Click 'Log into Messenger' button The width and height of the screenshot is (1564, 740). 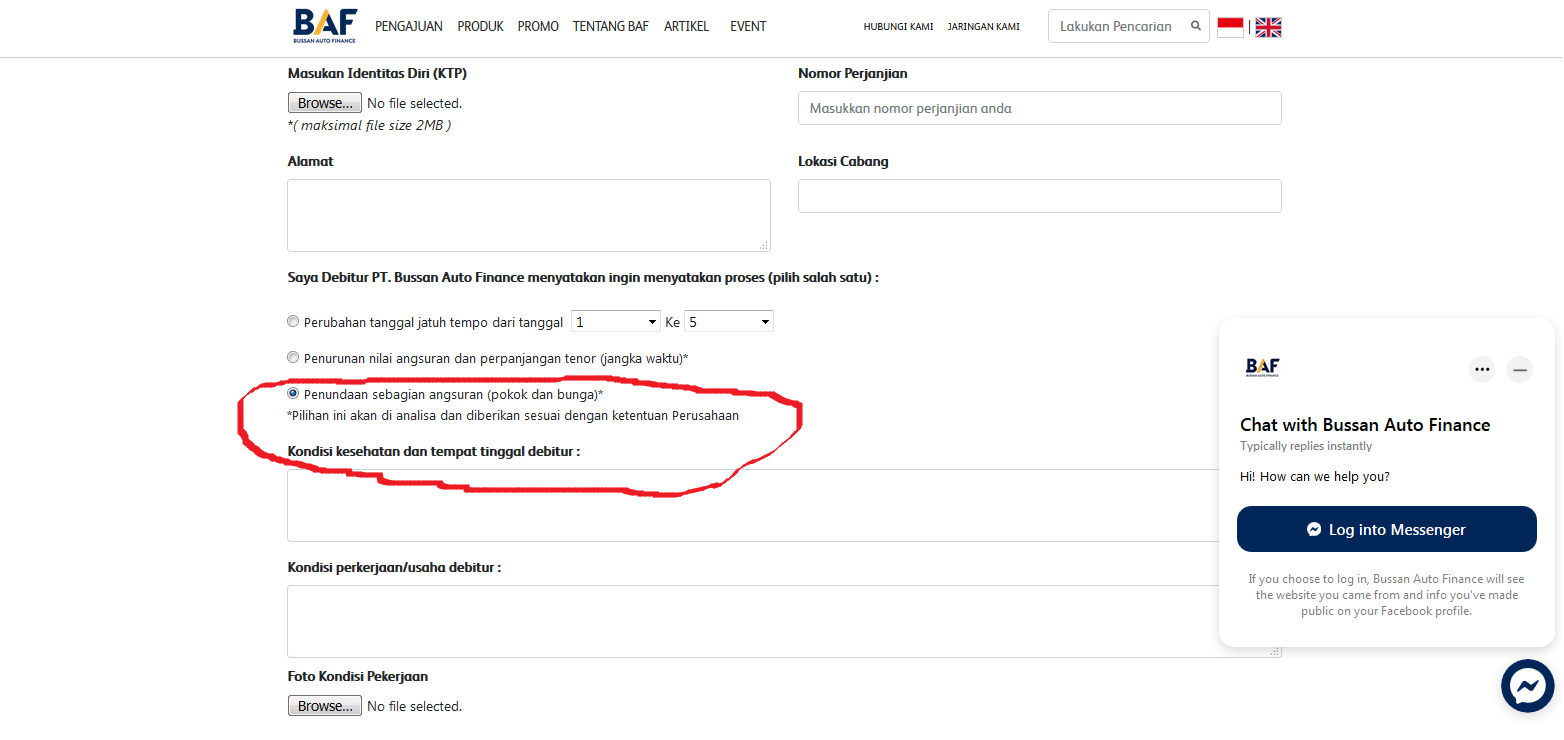pos(1386,528)
